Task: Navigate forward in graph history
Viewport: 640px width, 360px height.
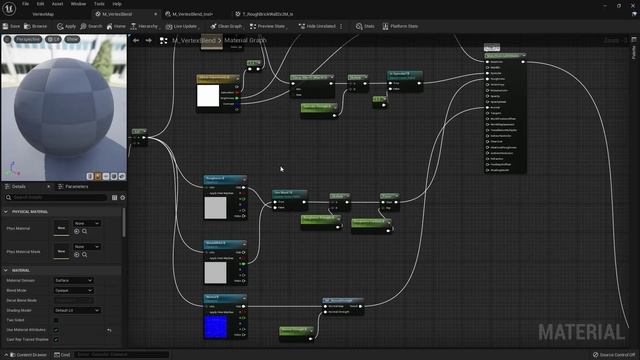Action: point(149,40)
